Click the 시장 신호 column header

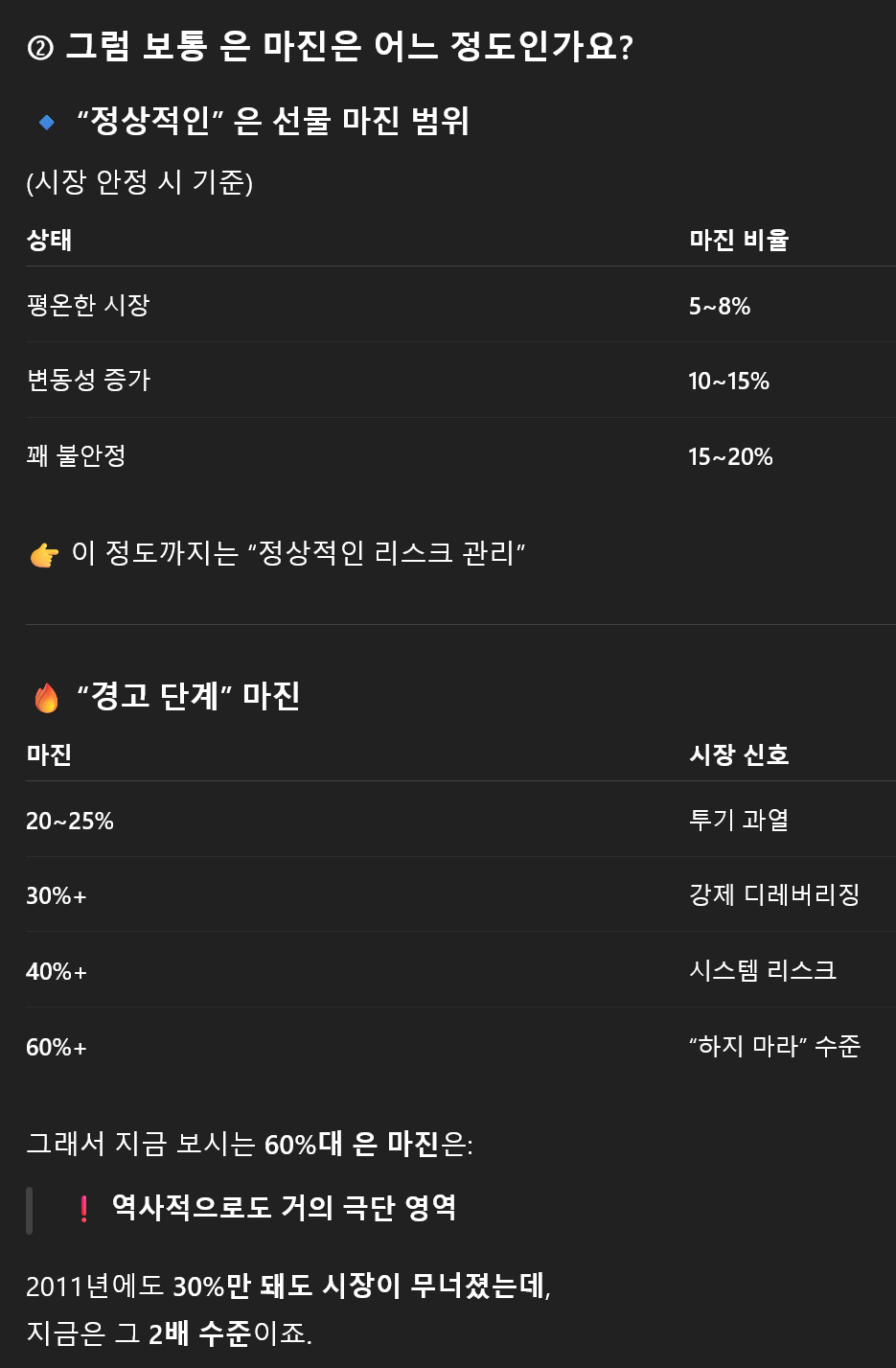pyautogui.click(x=739, y=754)
